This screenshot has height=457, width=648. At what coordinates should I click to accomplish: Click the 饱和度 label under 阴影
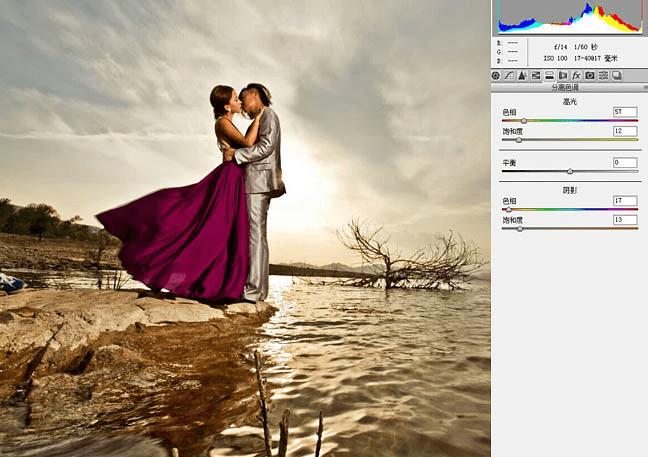click(512, 220)
